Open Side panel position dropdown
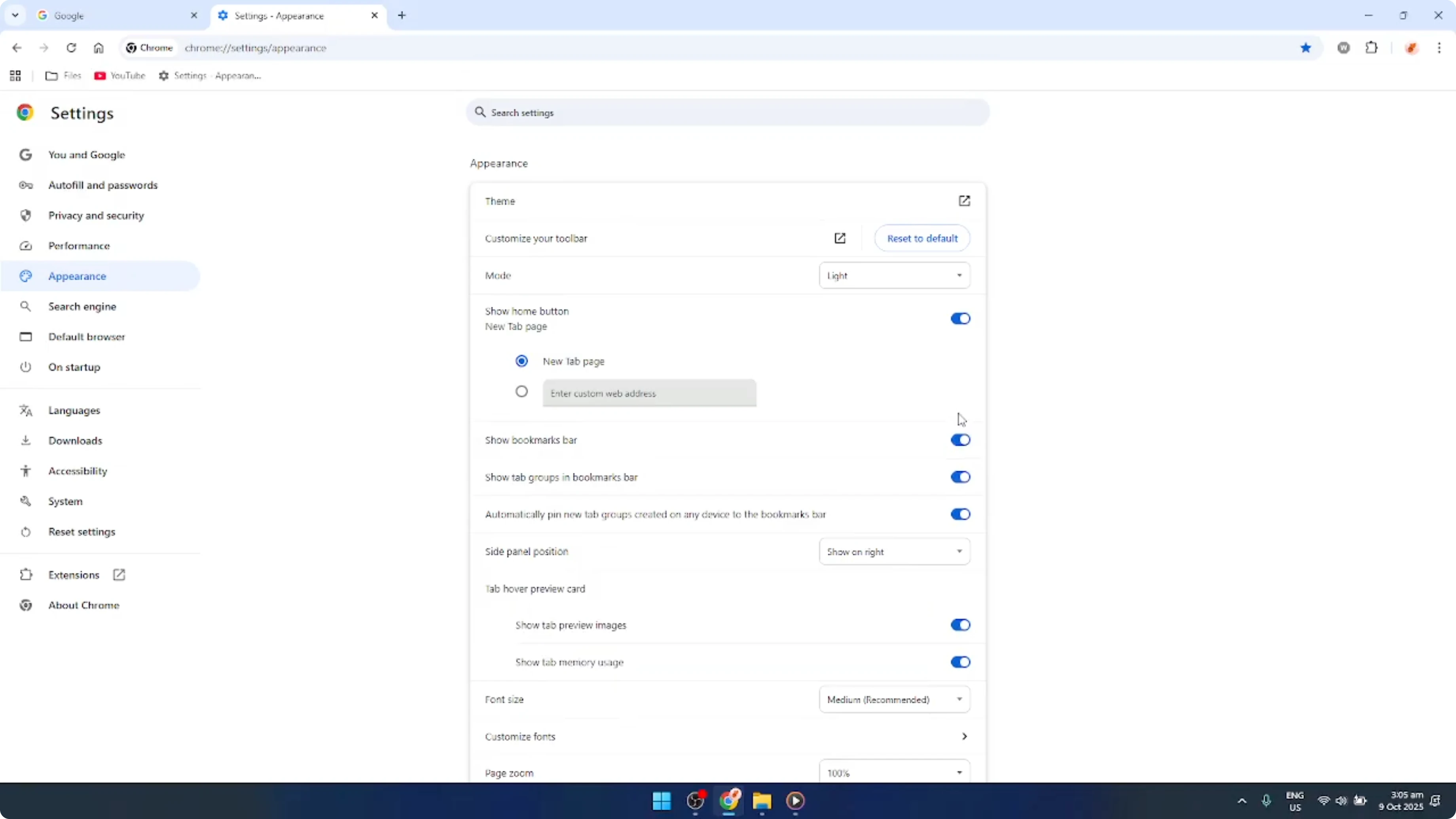The height and width of the screenshot is (819, 1456). pos(895,552)
